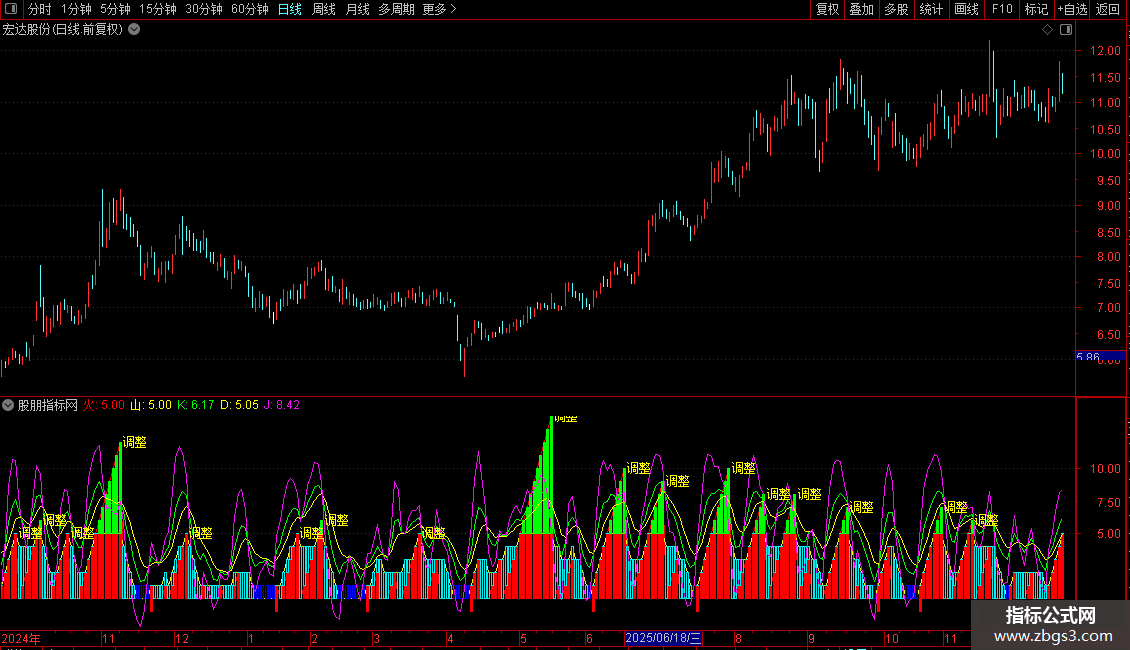Click the 叠加 overlay button
Viewport: 1130px width, 650px height.
click(862, 9)
